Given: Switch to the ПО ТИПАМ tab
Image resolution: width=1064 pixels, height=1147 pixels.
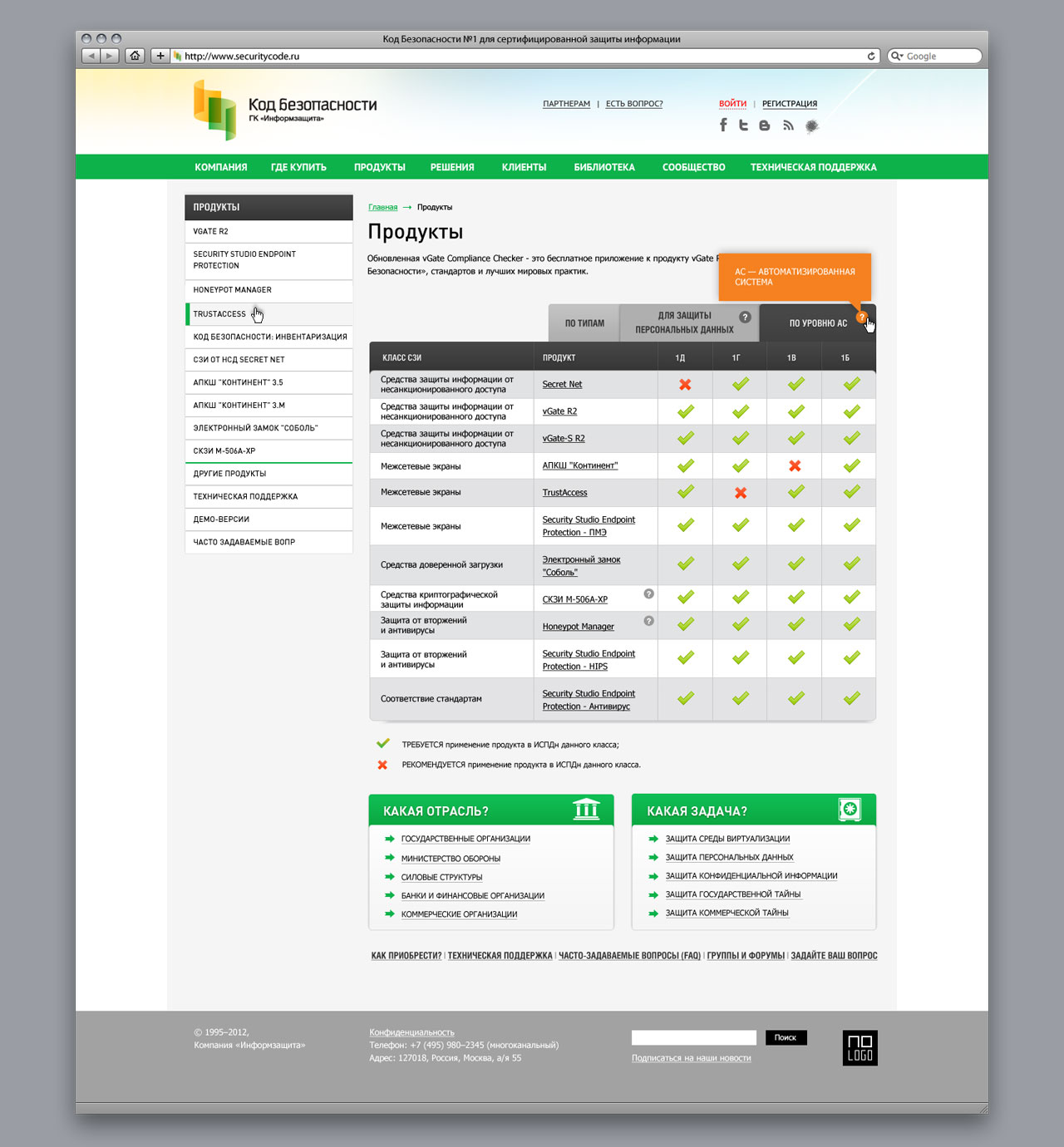Looking at the screenshot, I should pos(584,323).
